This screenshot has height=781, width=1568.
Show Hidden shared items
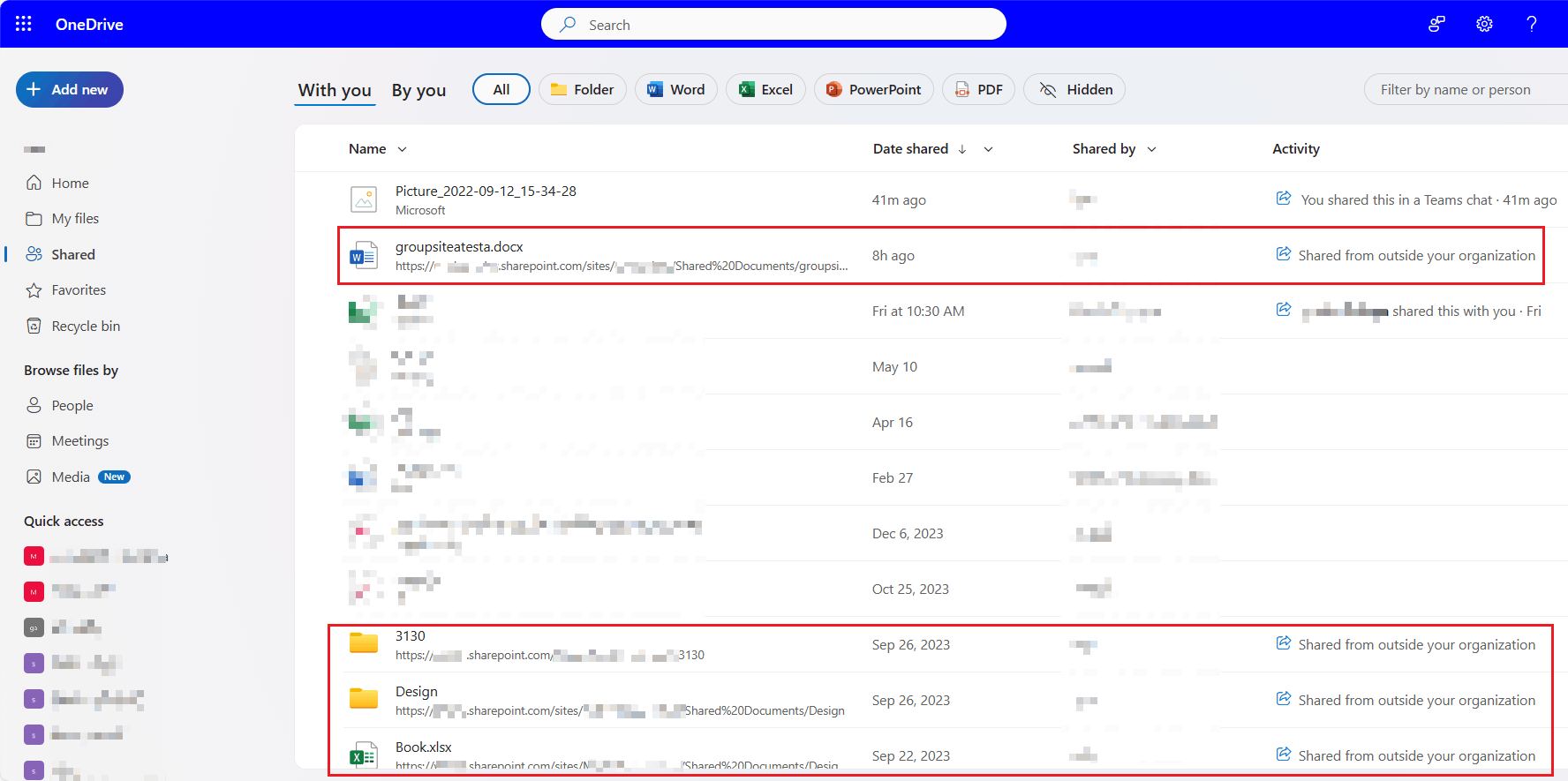tap(1074, 89)
